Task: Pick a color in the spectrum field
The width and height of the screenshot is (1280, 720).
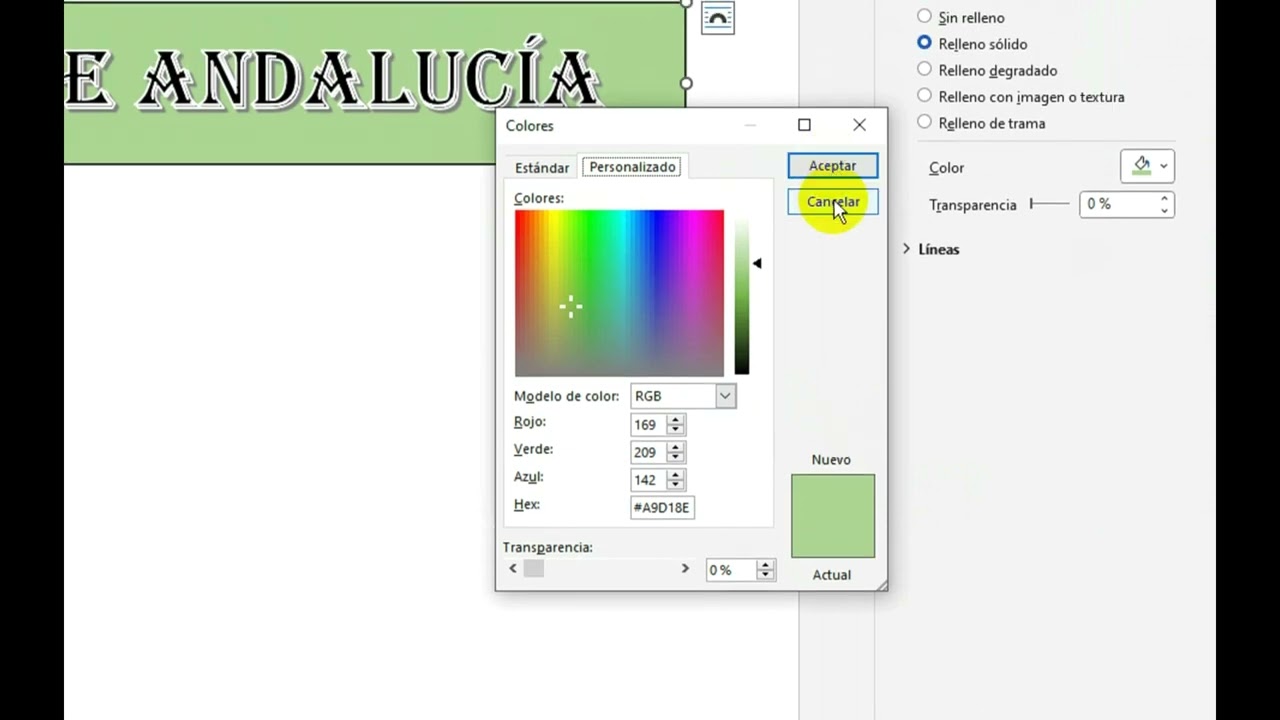Action: coord(619,293)
